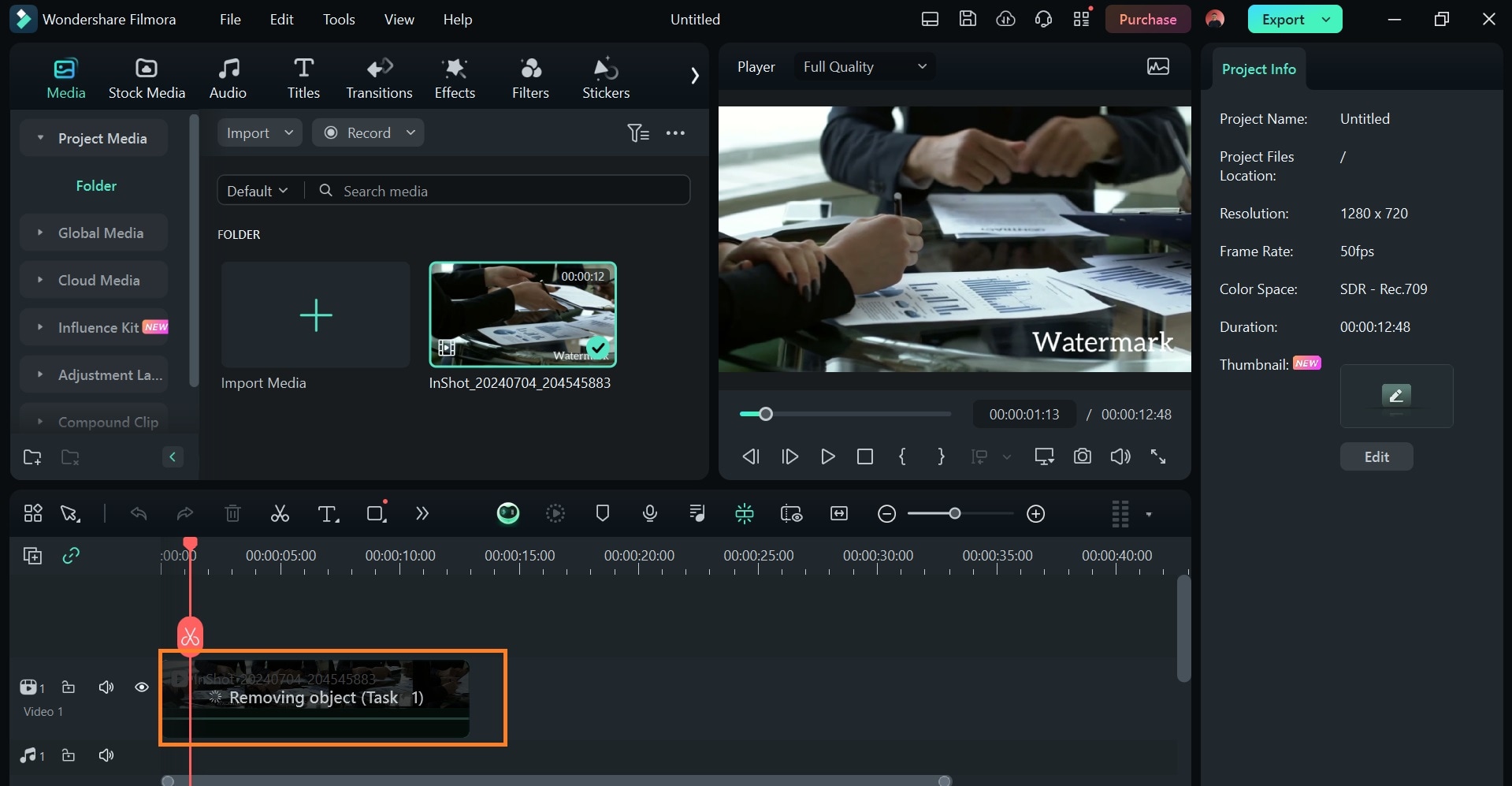This screenshot has width=1512, height=786.
Task: Open the Filters panel
Action: point(530,79)
